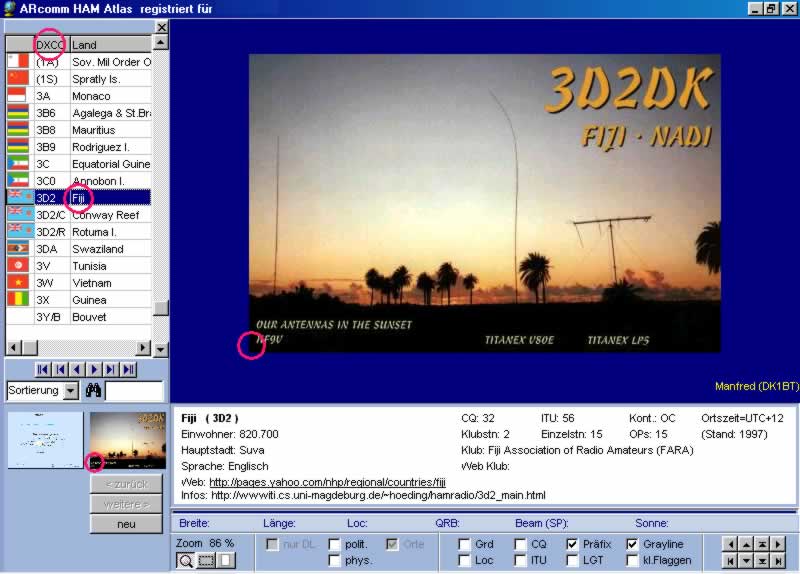Open the 3D2DK QSL card thumbnail
Viewport: 800px width, 574px height.
(128, 440)
